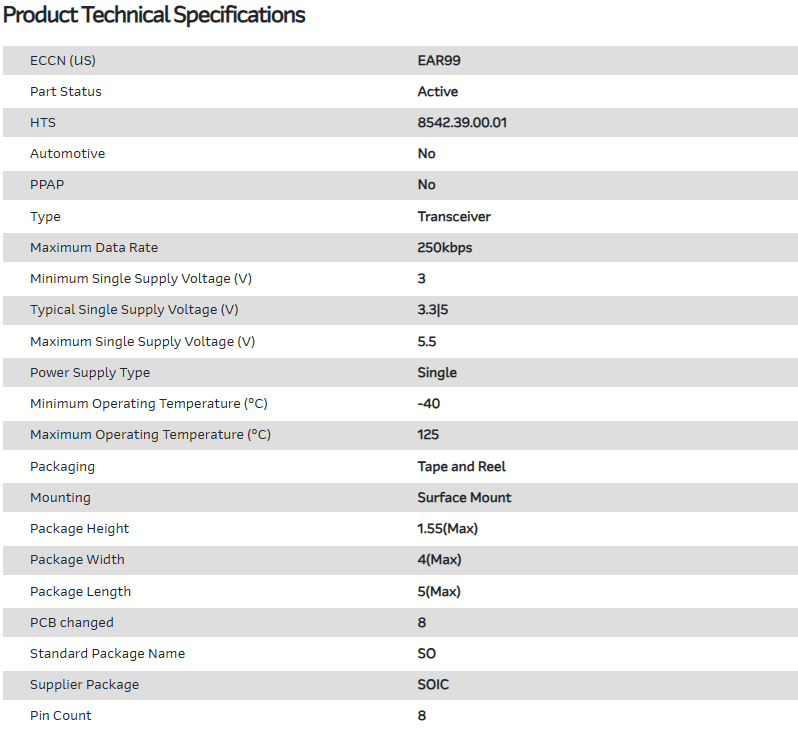798x734 pixels.
Task: Click the Product Technical Specifications heading
Action: (155, 15)
